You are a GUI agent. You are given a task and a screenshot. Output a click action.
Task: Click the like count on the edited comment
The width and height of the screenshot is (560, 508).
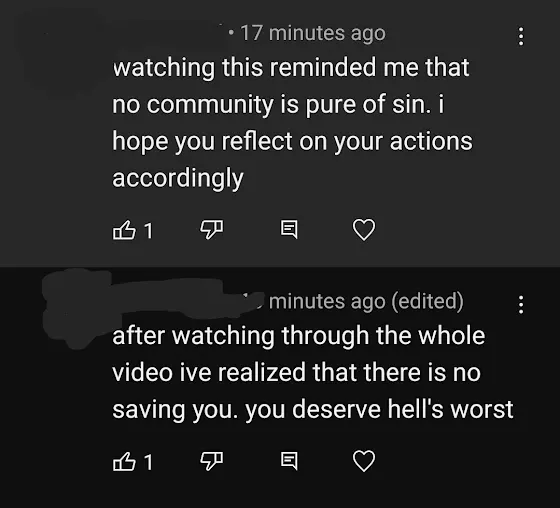(149, 462)
